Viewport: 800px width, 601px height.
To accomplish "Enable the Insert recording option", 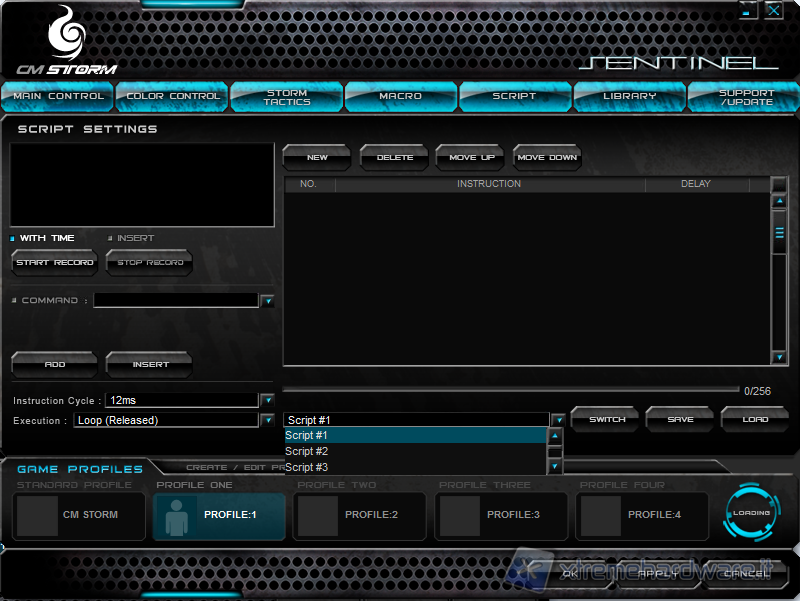I will [110, 238].
